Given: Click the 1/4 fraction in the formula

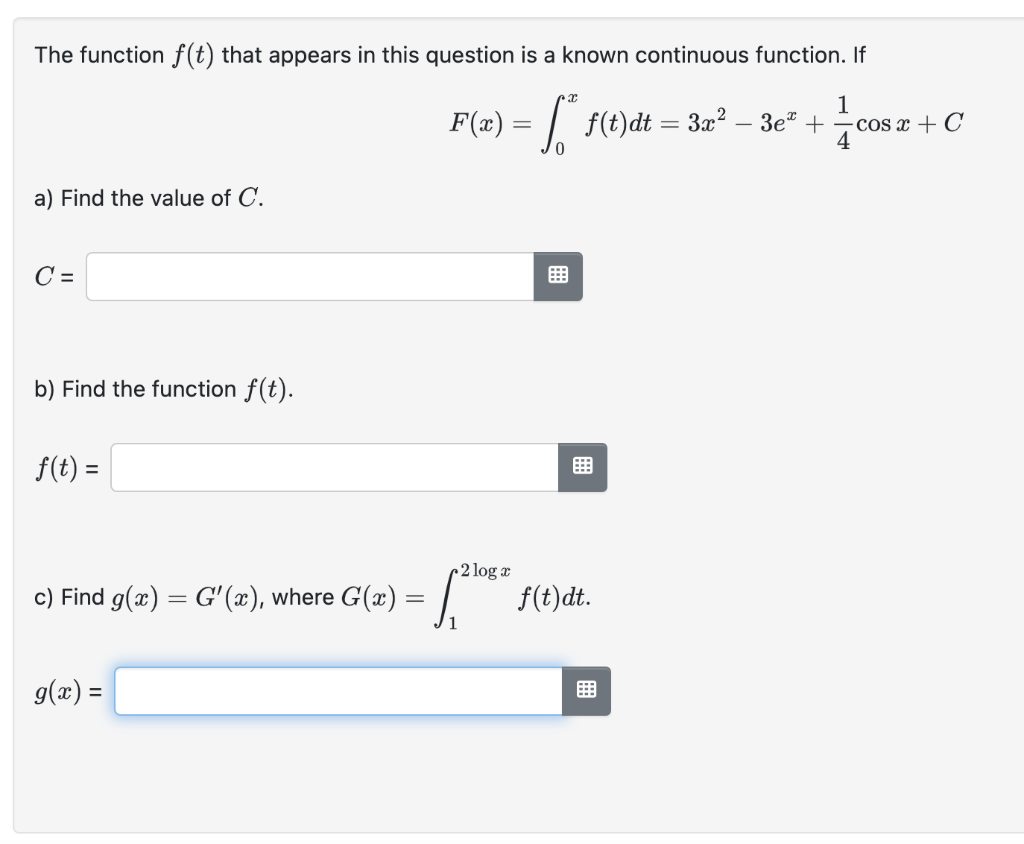Looking at the screenshot, I should click(843, 122).
